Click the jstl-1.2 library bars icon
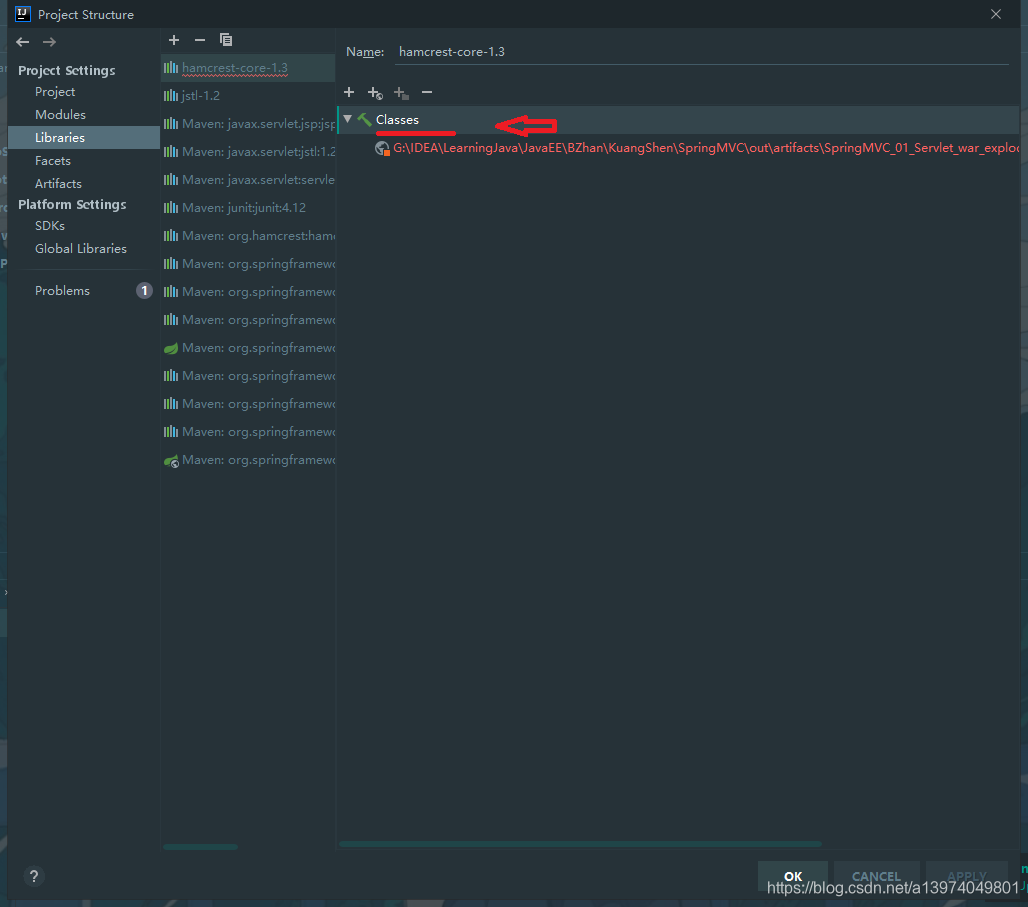Viewport: 1028px width, 907px height. [x=171, y=96]
